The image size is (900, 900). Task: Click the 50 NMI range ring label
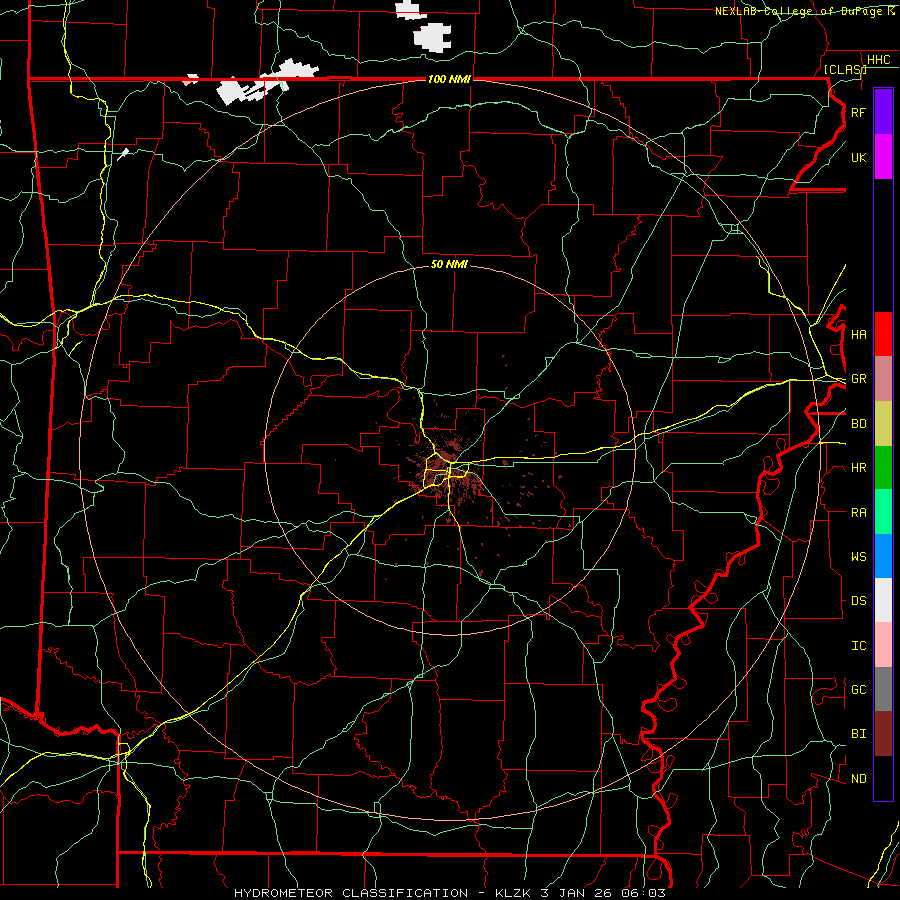pyautogui.click(x=449, y=264)
